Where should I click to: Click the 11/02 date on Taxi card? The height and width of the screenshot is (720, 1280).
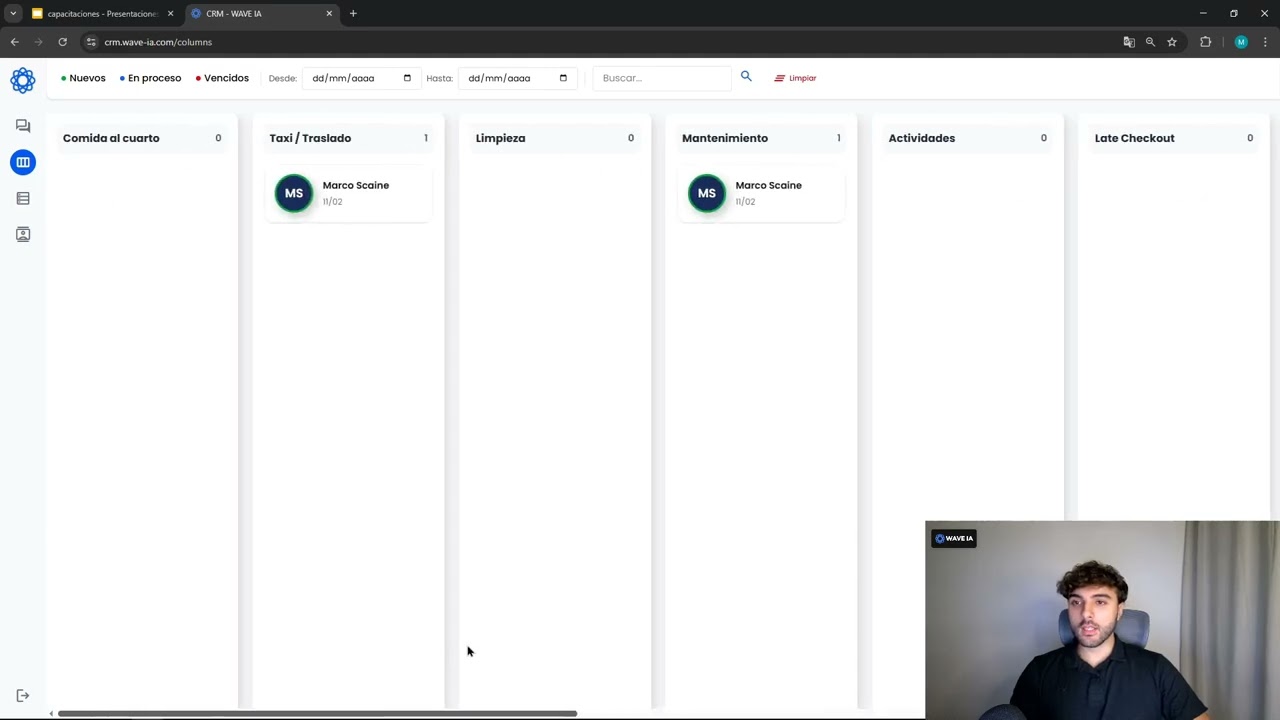tap(332, 202)
